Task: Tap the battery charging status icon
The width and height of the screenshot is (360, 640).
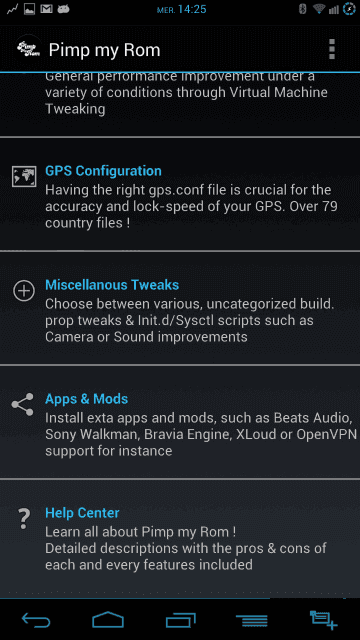Action: (350, 9)
